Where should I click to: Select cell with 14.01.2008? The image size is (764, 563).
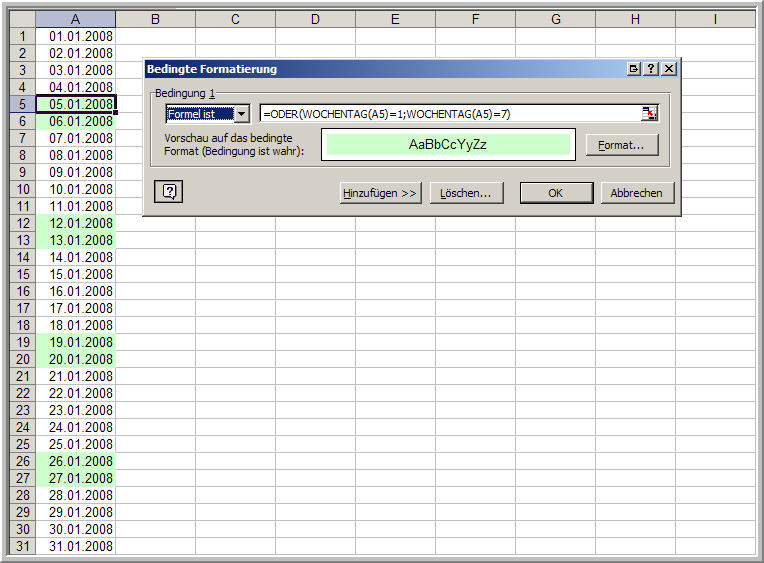pyautogui.click(x=76, y=257)
